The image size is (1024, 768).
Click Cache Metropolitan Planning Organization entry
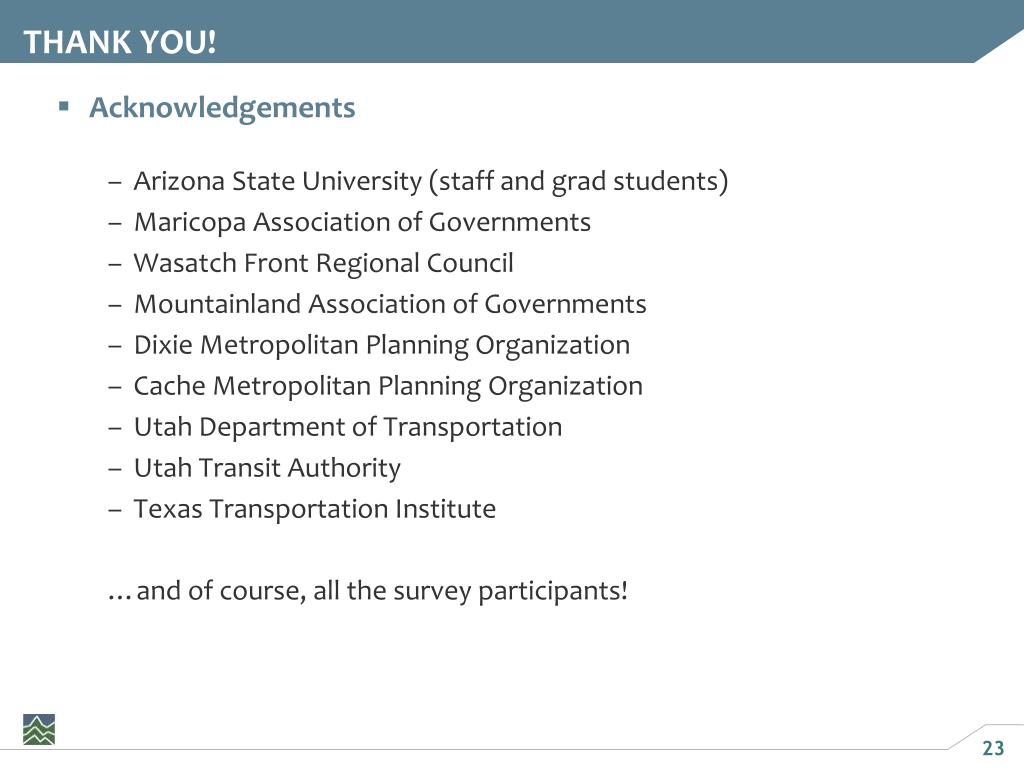[388, 387]
